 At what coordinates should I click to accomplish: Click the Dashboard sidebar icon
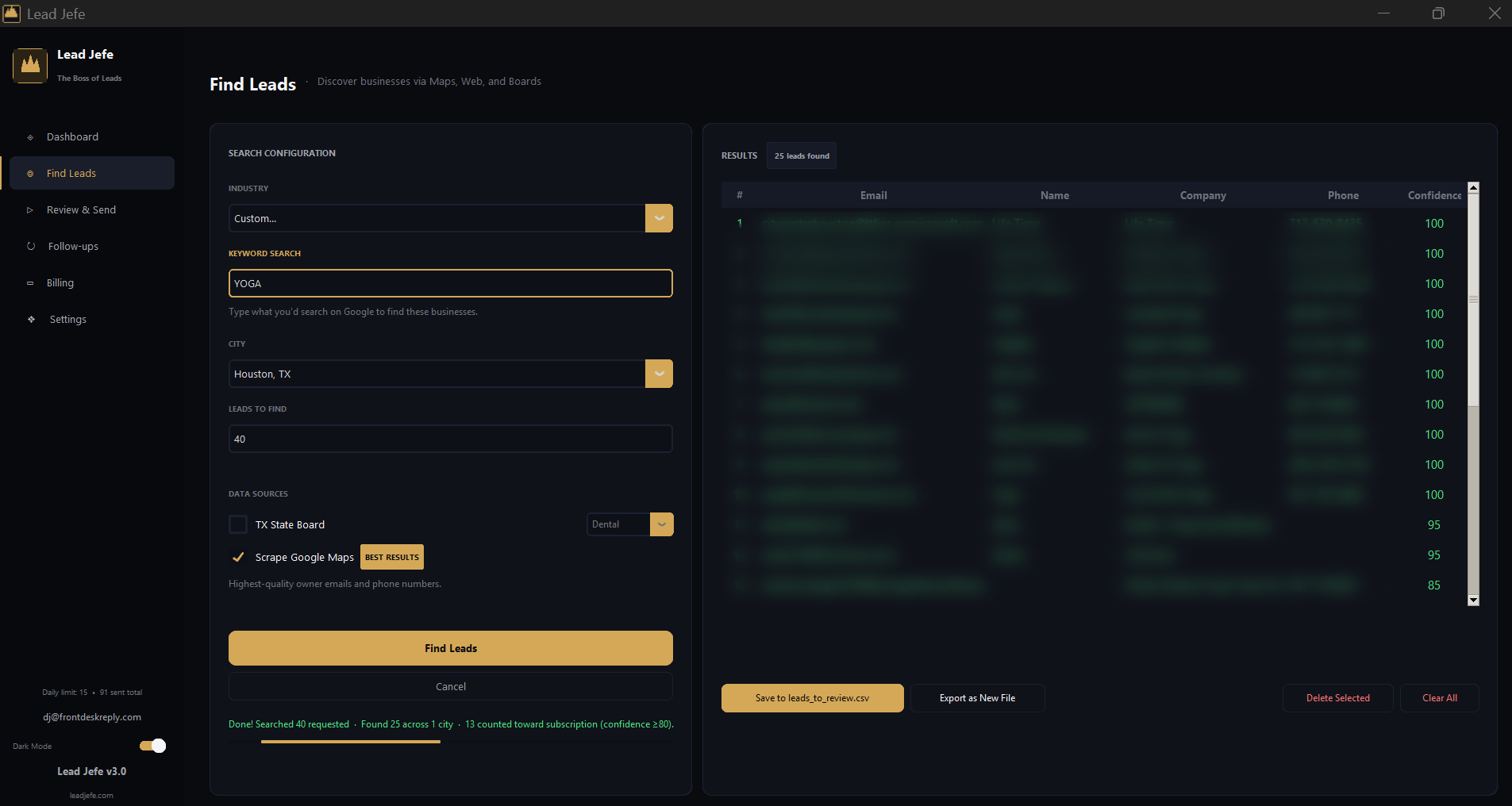click(x=30, y=137)
